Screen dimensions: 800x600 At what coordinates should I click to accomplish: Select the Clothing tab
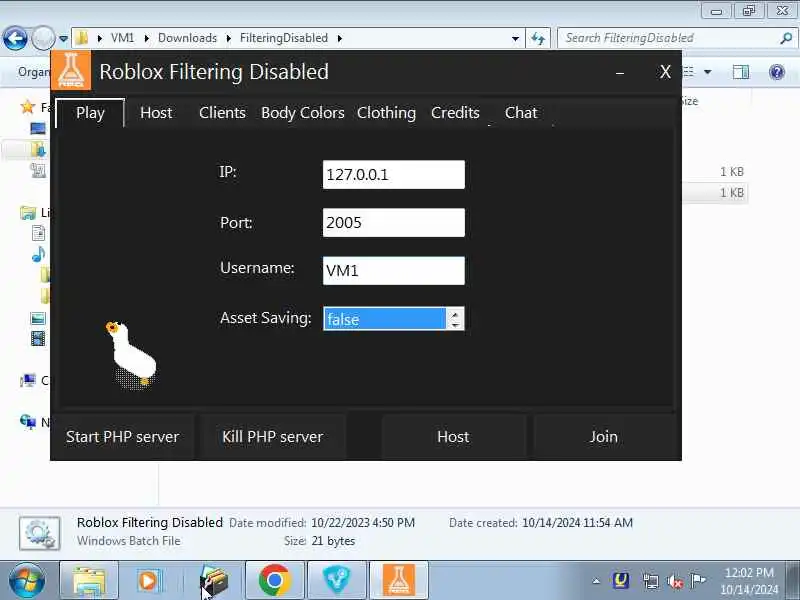click(x=386, y=113)
